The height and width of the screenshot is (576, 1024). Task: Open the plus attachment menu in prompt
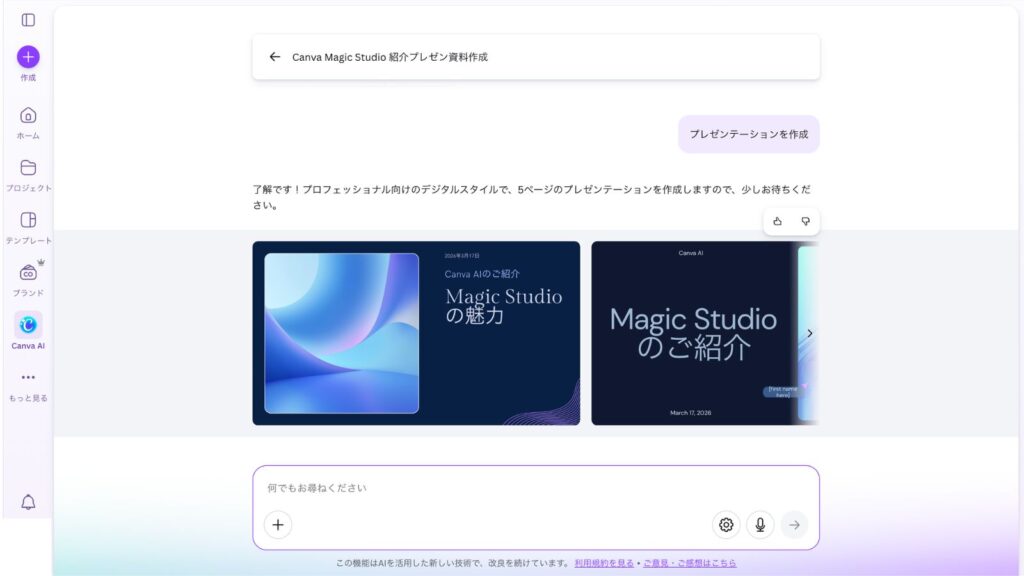[x=278, y=525]
